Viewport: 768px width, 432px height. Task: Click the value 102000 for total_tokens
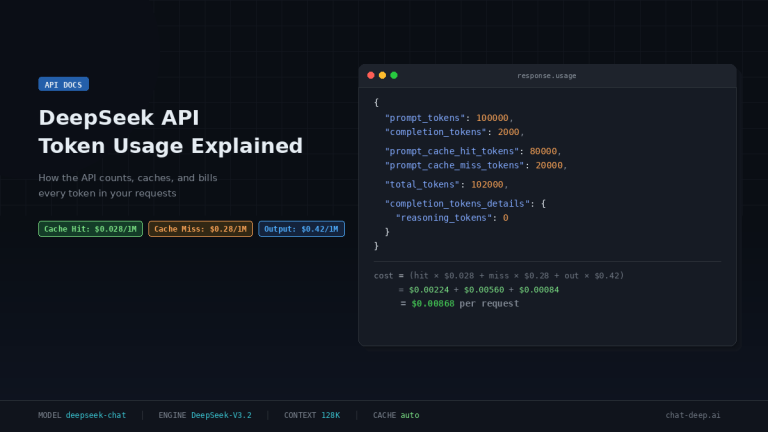(x=487, y=185)
